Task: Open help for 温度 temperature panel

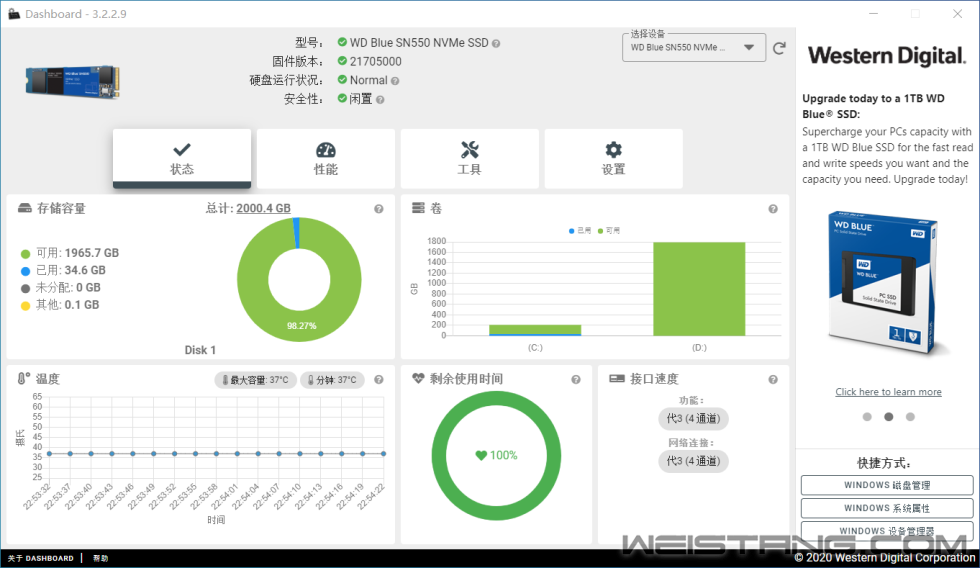Action: [x=379, y=380]
